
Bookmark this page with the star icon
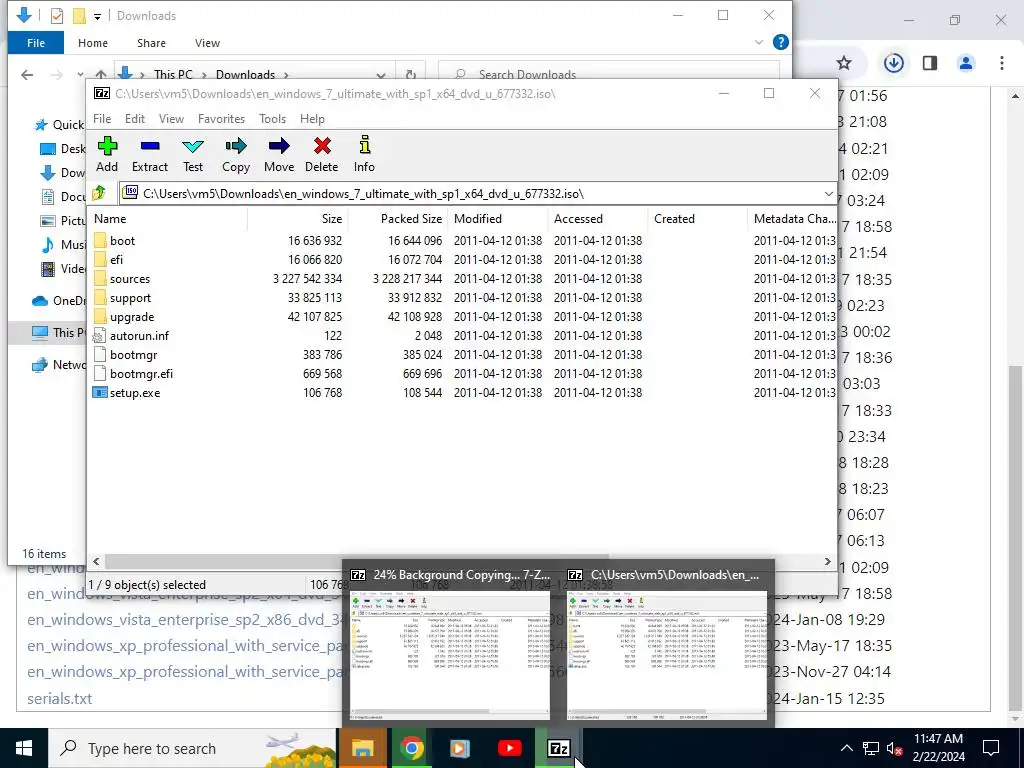pyautogui.click(x=844, y=63)
